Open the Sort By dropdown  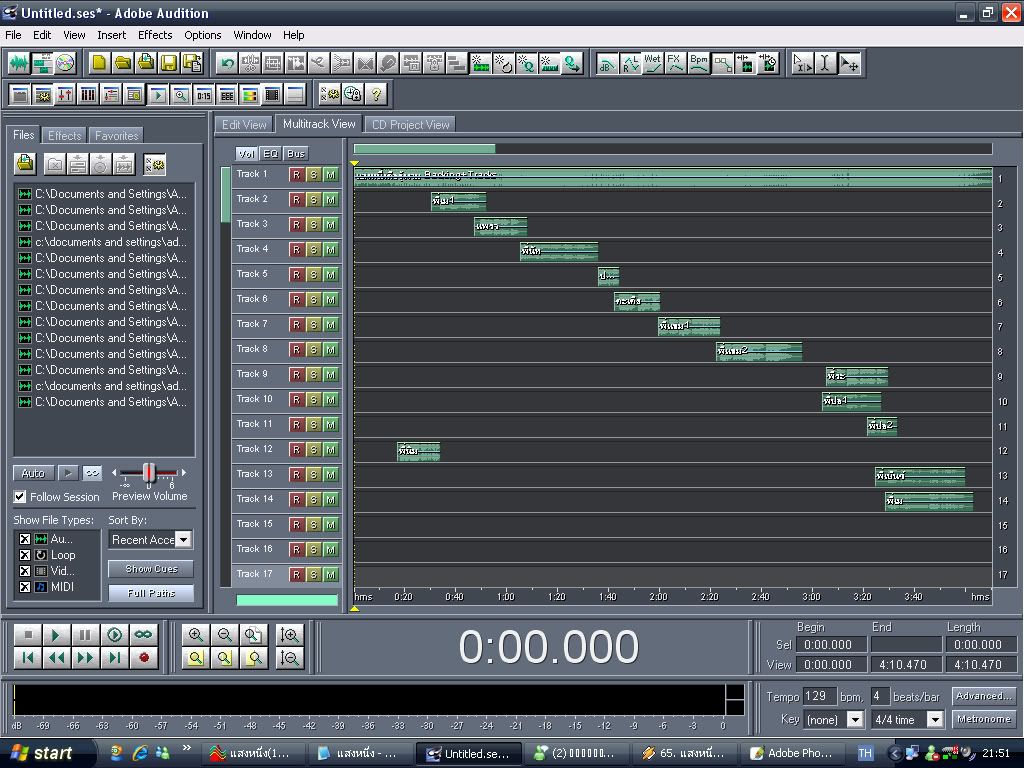pyautogui.click(x=184, y=539)
